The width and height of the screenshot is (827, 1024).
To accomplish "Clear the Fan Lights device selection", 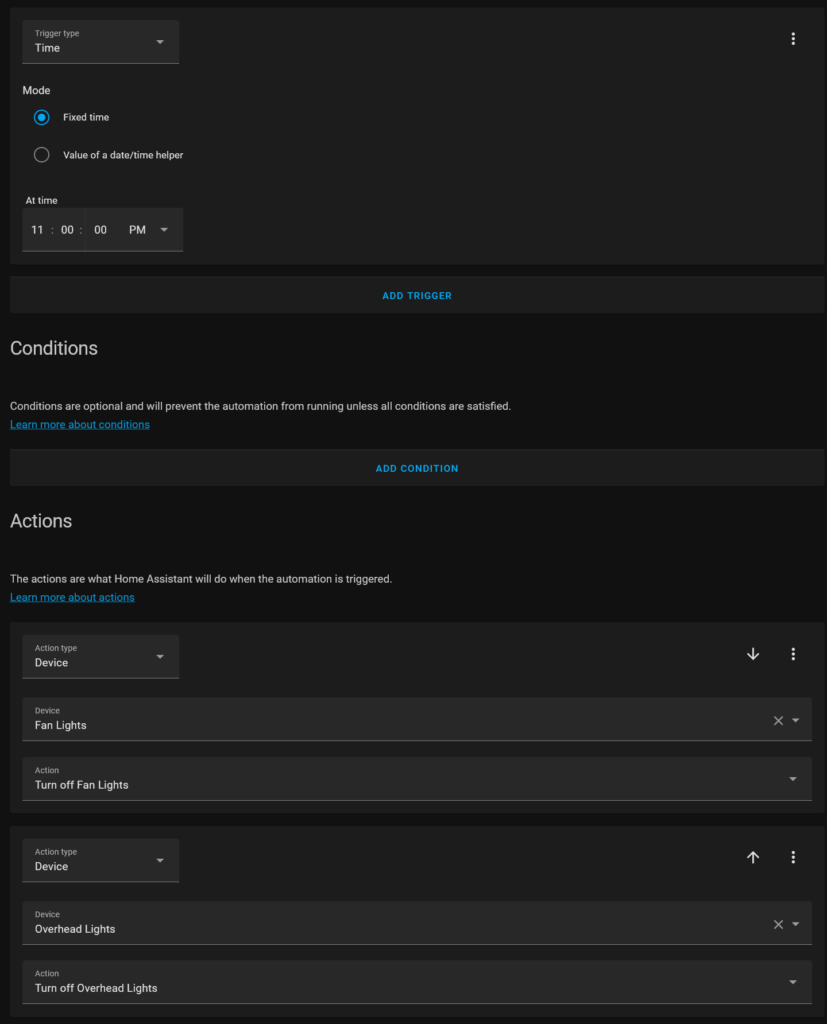I will (778, 720).
